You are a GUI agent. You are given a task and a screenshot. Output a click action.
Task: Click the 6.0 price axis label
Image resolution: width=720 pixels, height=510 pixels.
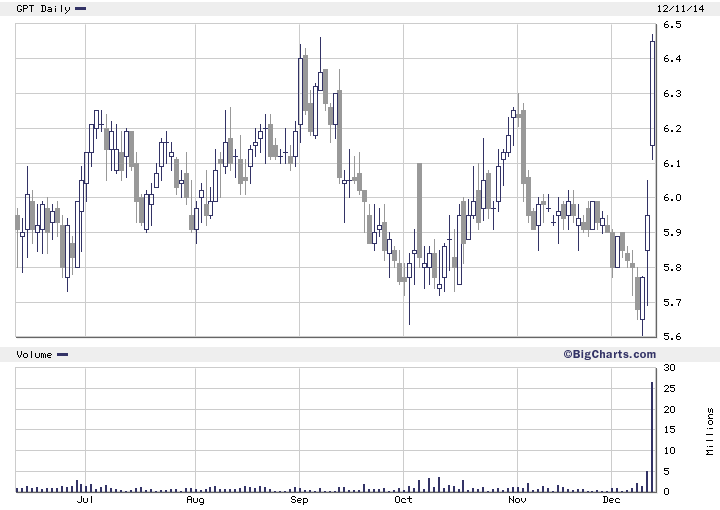(672, 198)
